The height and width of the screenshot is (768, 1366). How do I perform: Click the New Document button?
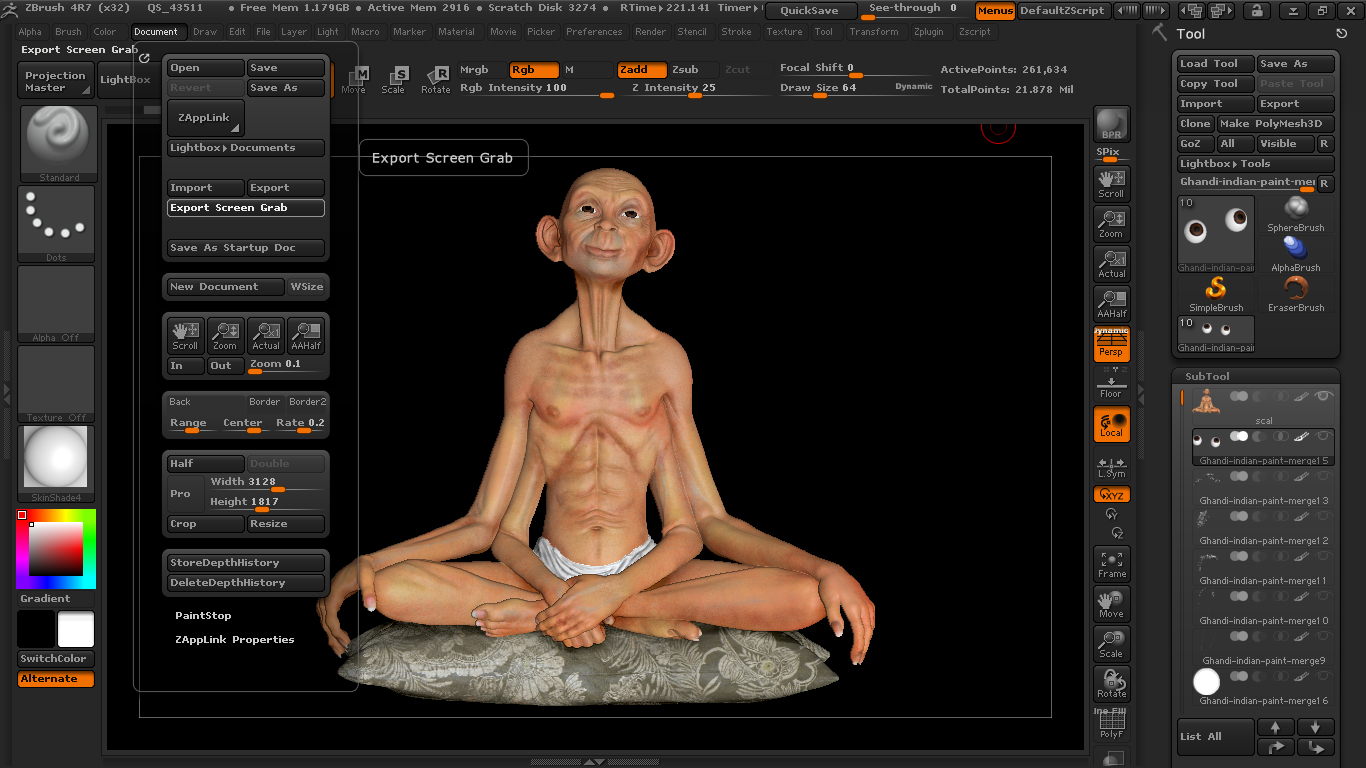click(x=226, y=287)
